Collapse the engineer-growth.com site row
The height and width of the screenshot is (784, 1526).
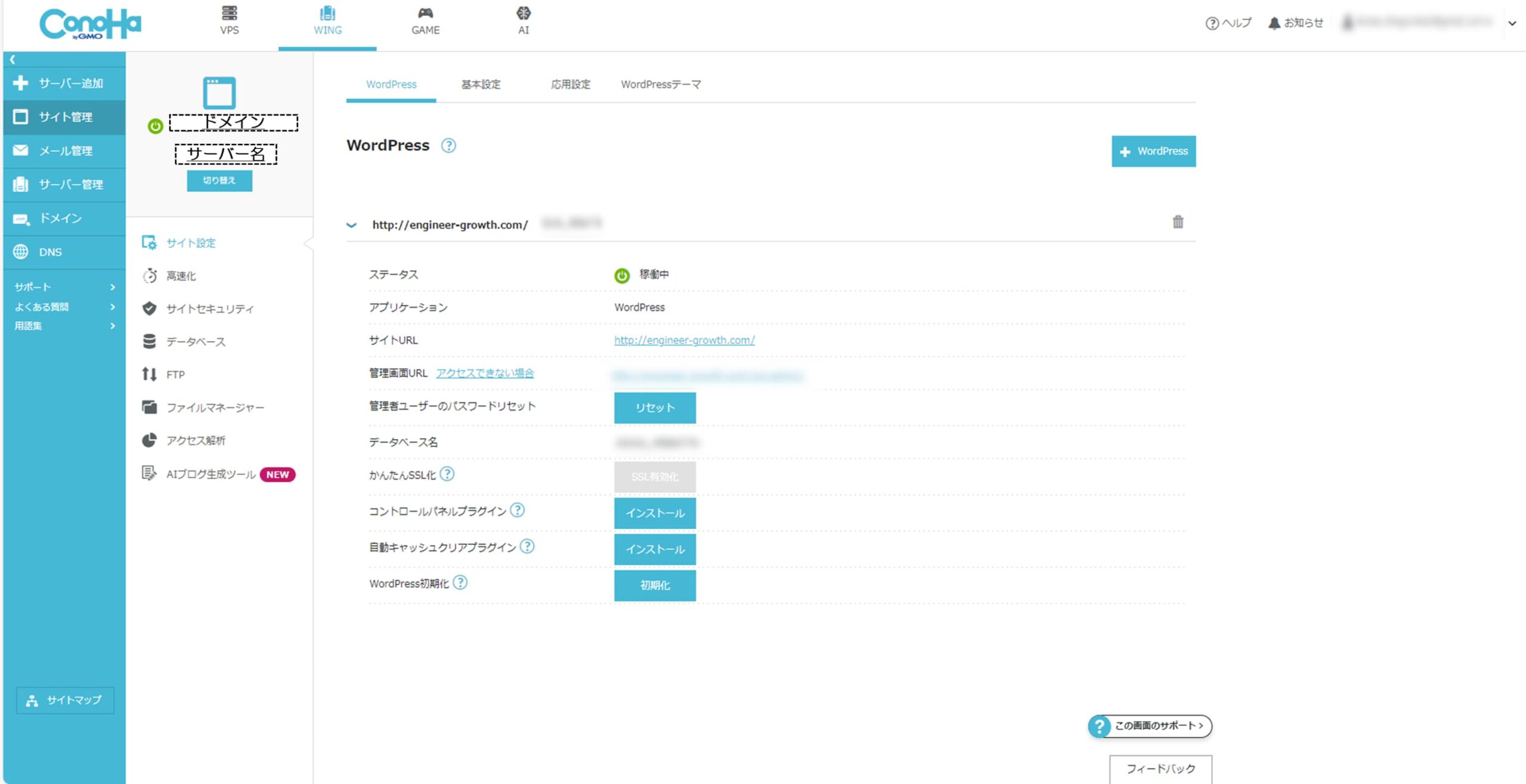point(352,225)
